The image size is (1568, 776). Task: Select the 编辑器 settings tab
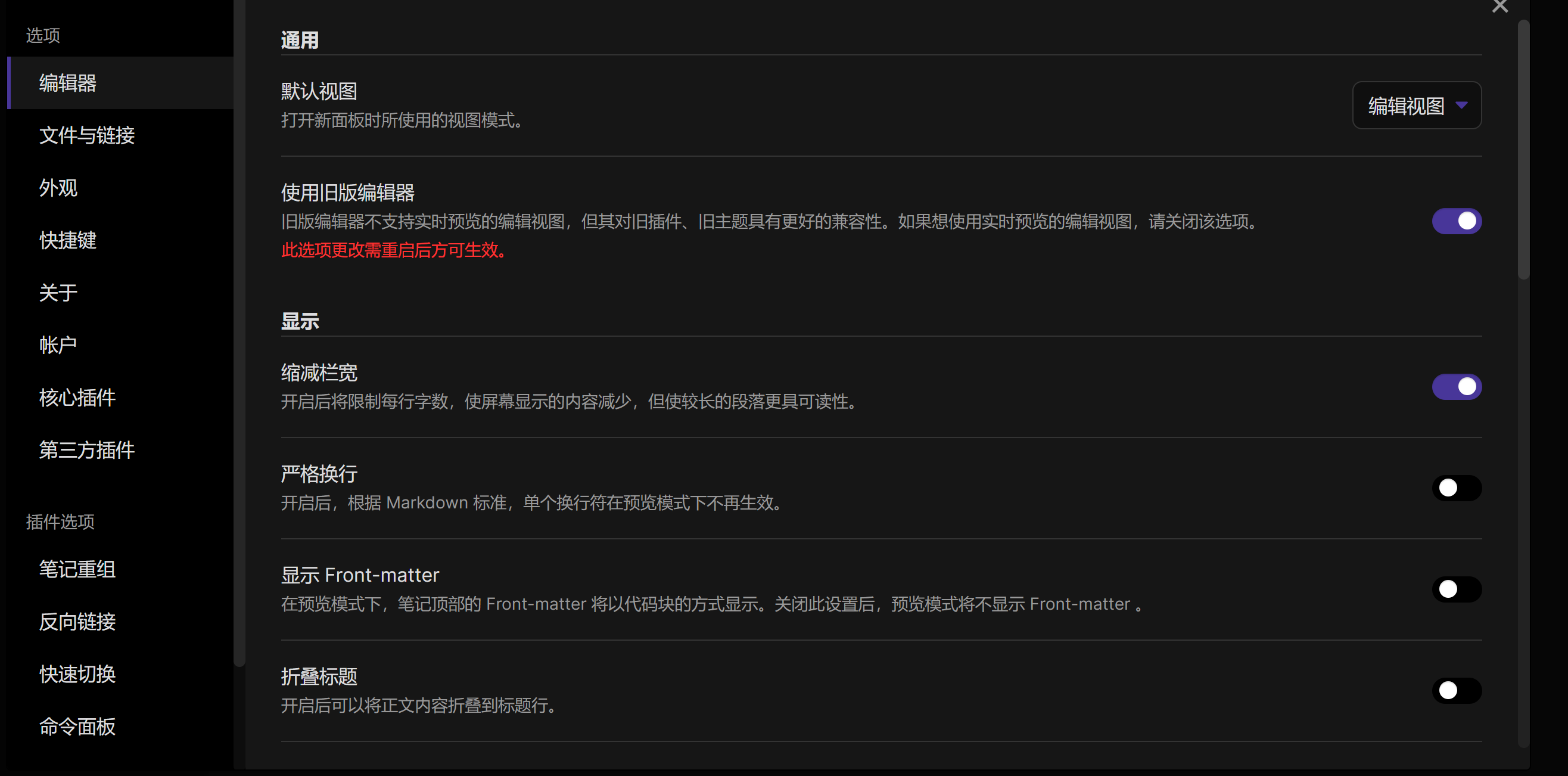click(x=67, y=83)
